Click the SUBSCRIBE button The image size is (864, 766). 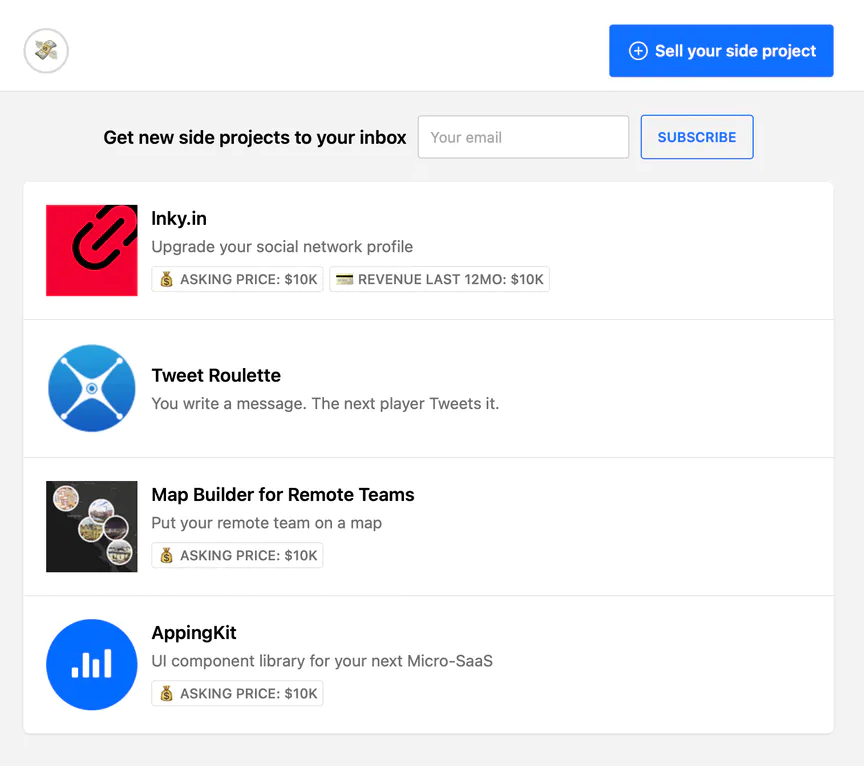click(x=696, y=137)
